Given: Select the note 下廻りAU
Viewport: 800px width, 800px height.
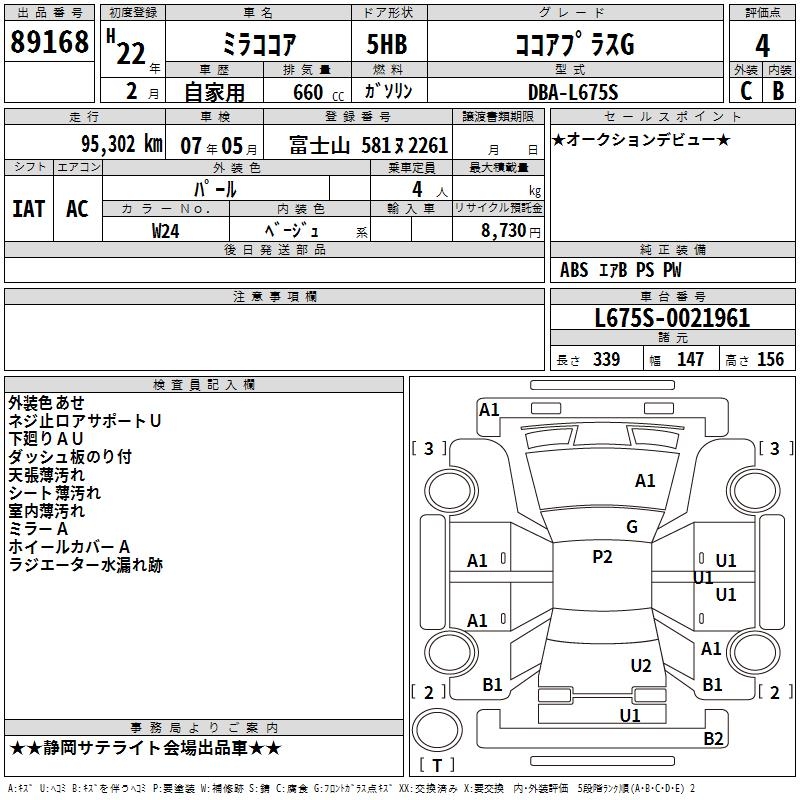Looking at the screenshot, I should [x=45, y=439].
